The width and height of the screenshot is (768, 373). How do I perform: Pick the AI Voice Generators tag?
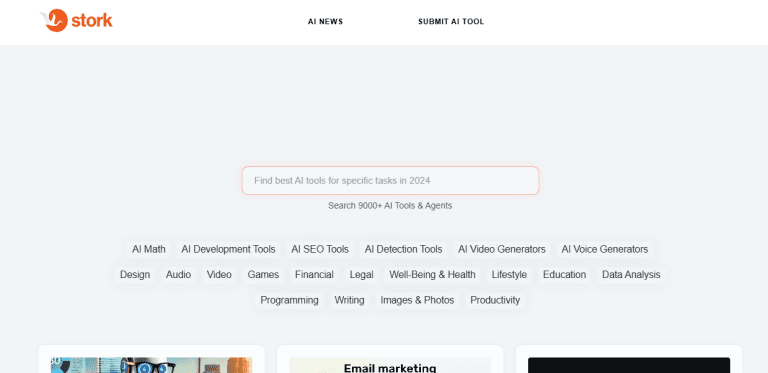tap(604, 249)
